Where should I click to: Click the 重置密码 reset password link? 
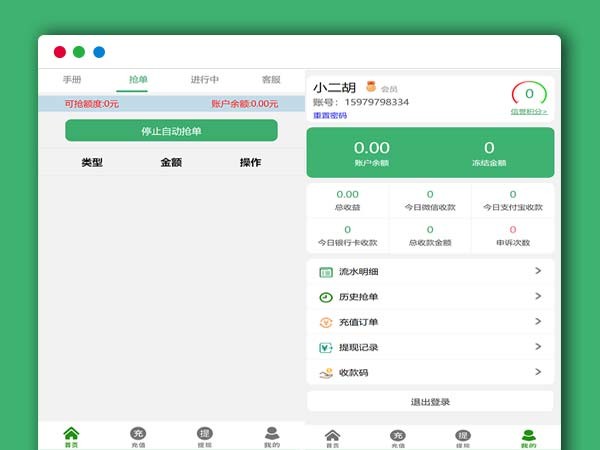pyautogui.click(x=330, y=115)
